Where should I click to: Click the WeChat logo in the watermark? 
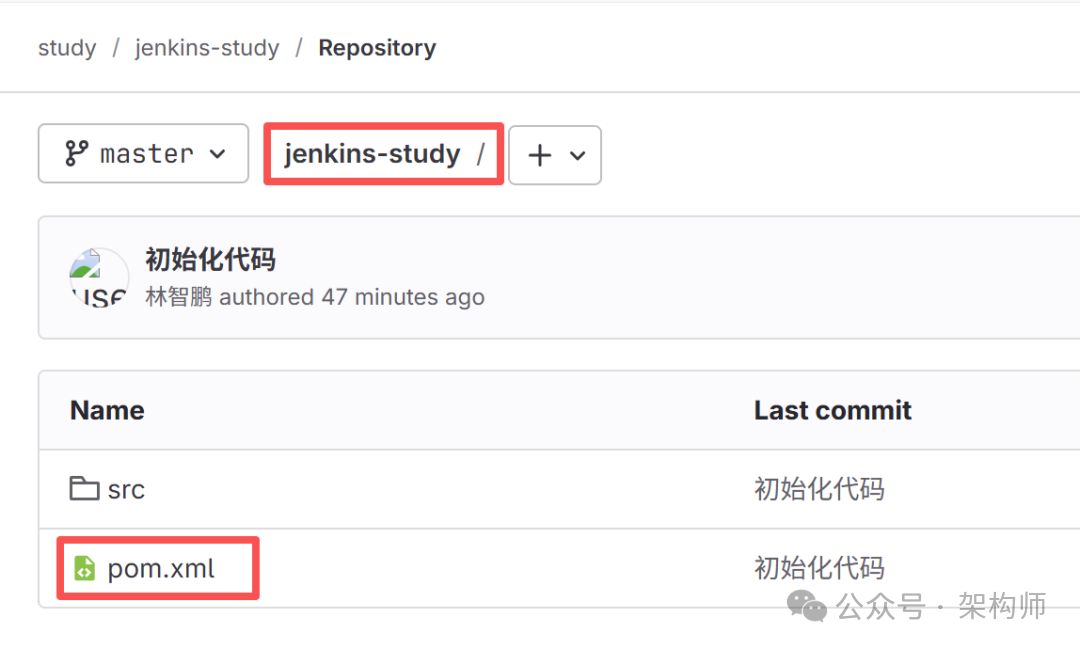click(807, 605)
